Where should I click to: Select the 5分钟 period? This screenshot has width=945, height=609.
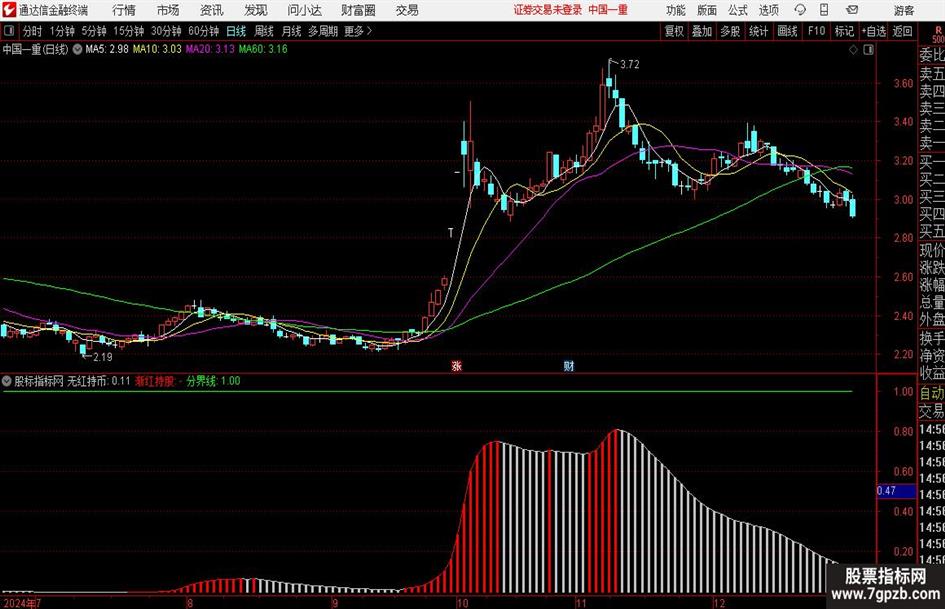click(x=93, y=31)
